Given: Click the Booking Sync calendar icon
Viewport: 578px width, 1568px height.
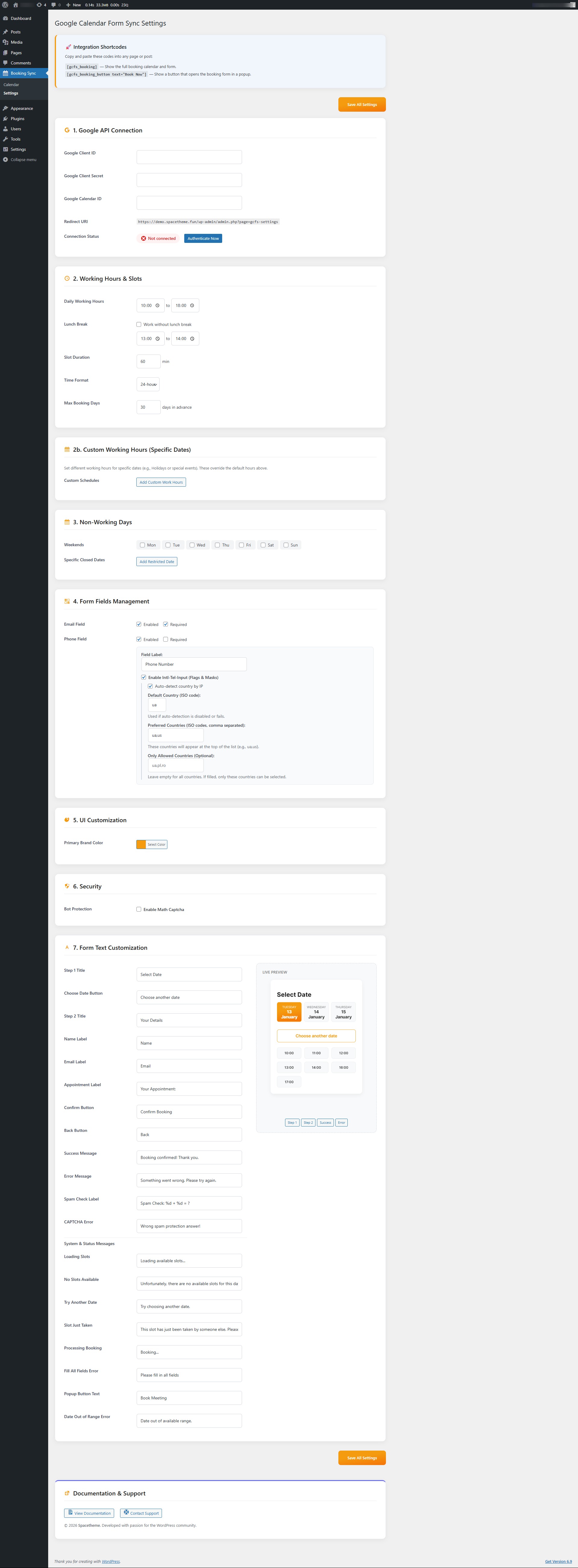Looking at the screenshot, I should pos(5,73).
